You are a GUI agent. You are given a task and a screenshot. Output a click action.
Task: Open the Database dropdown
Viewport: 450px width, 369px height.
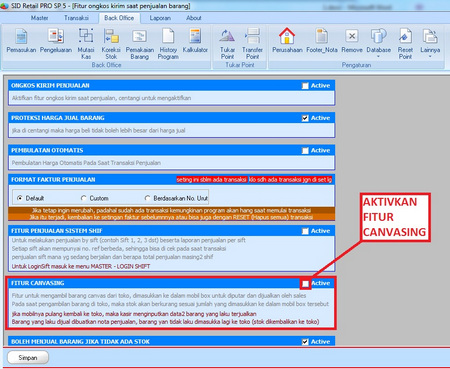[x=378, y=43]
